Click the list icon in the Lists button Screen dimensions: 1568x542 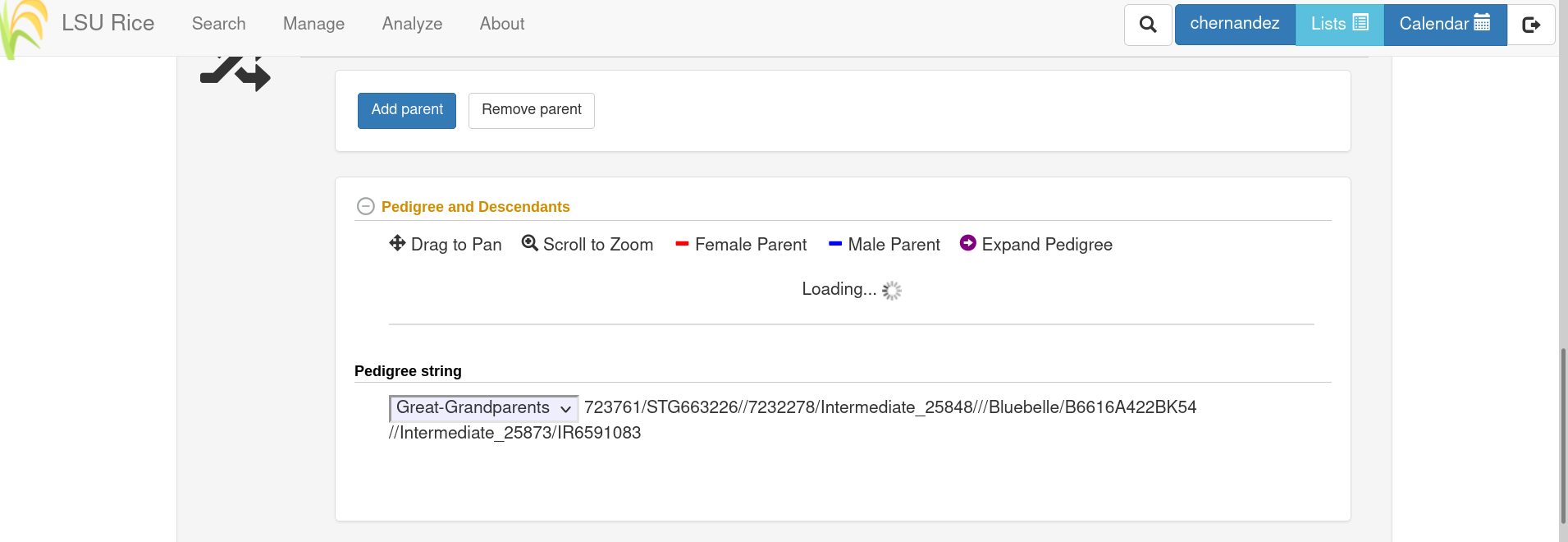[x=1360, y=23]
